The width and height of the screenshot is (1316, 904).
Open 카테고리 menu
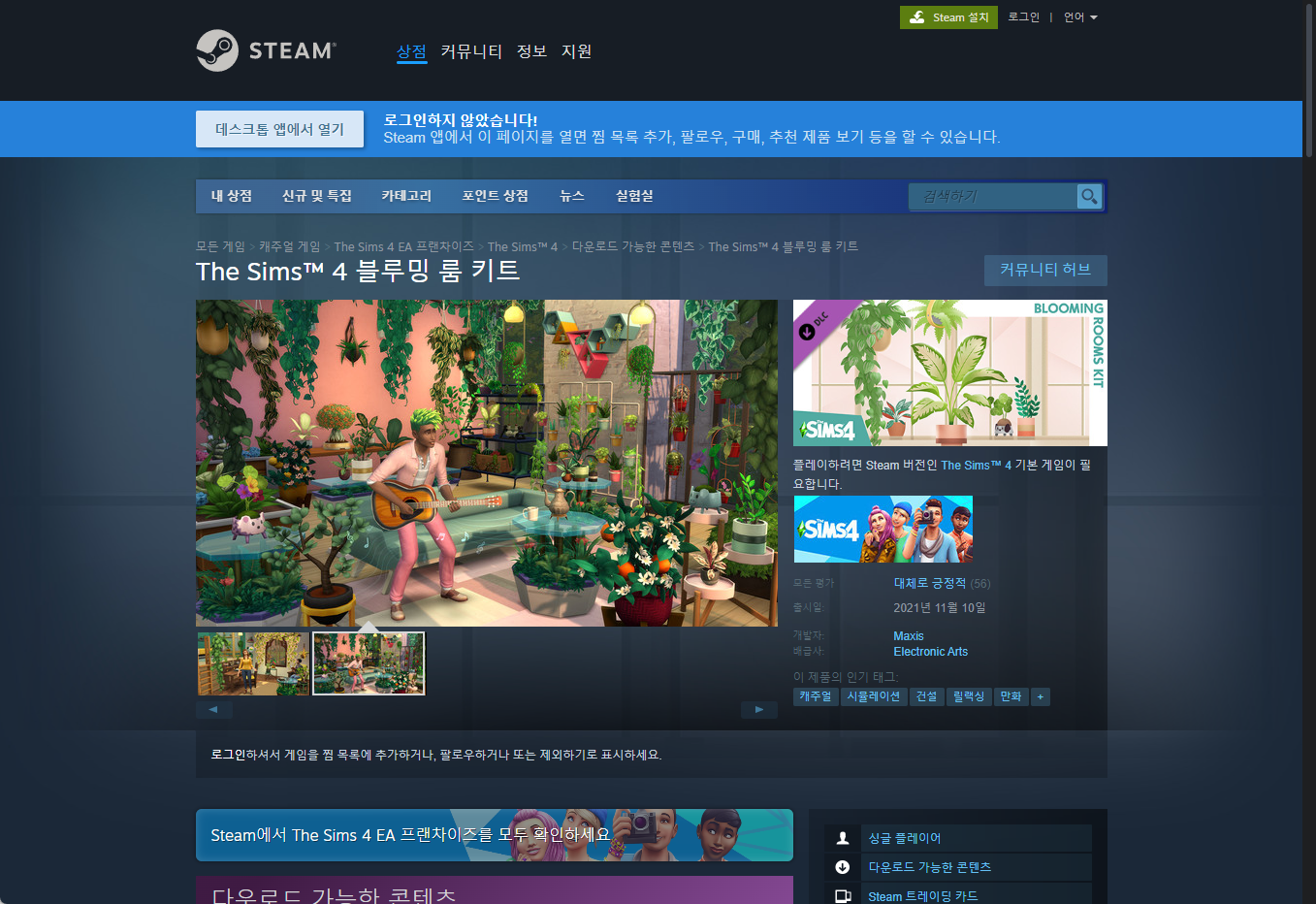coord(406,196)
